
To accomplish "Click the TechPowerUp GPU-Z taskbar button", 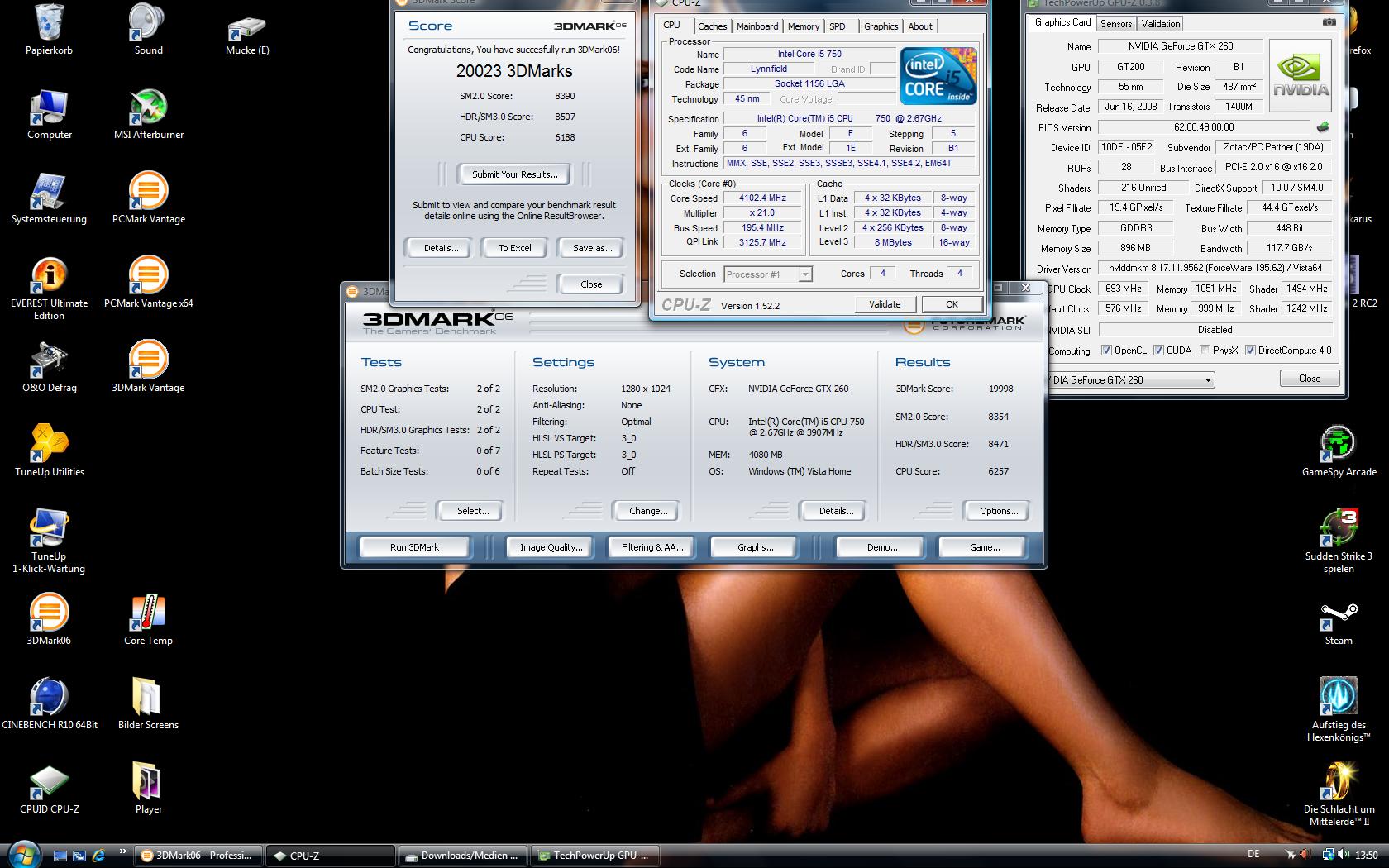I will coord(594,856).
